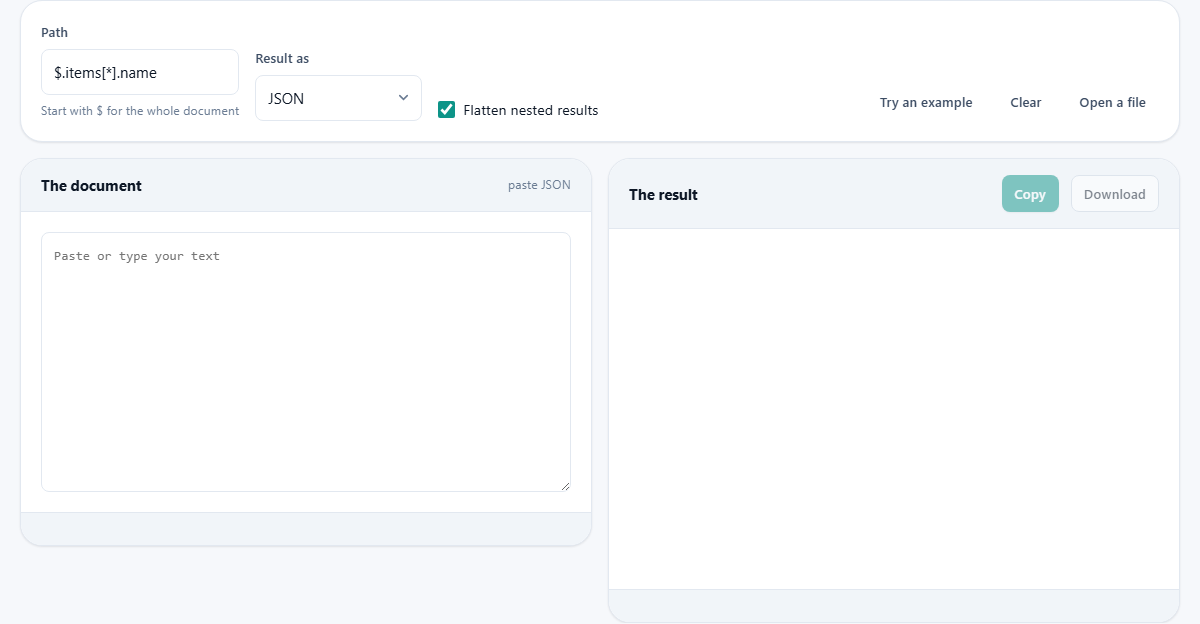
Task: Open the Result as JSON dropdown
Action: (338, 98)
